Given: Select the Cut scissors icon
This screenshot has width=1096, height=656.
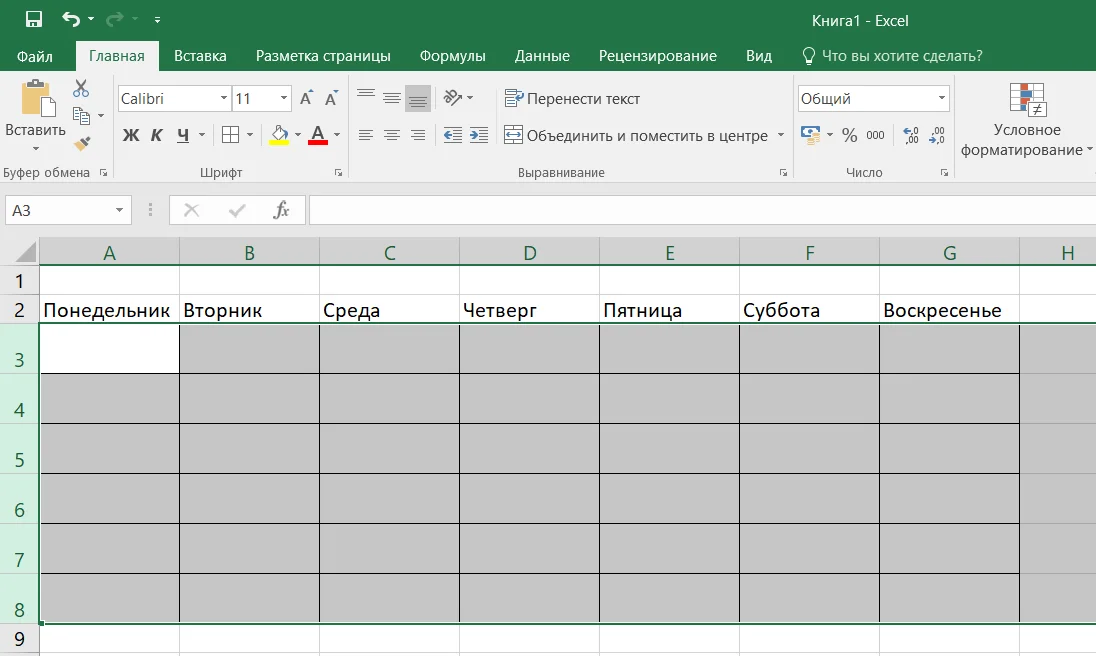Looking at the screenshot, I should [x=81, y=88].
